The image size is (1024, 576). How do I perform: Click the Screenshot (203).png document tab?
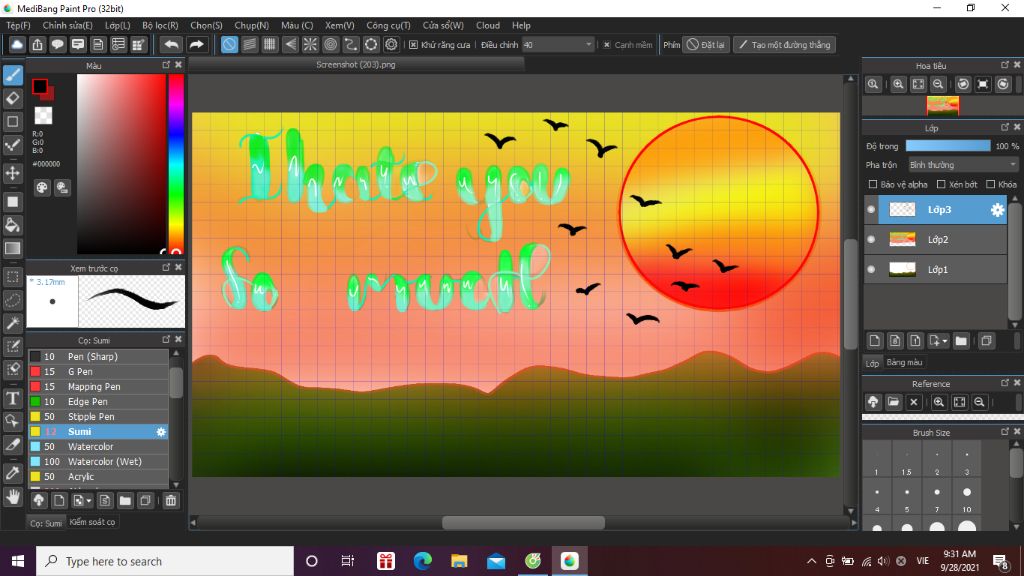click(x=356, y=65)
